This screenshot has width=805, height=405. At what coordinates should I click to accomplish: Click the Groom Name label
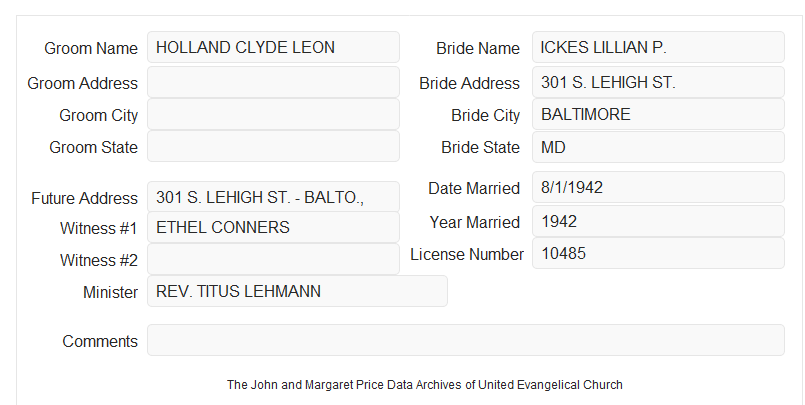(x=91, y=48)
